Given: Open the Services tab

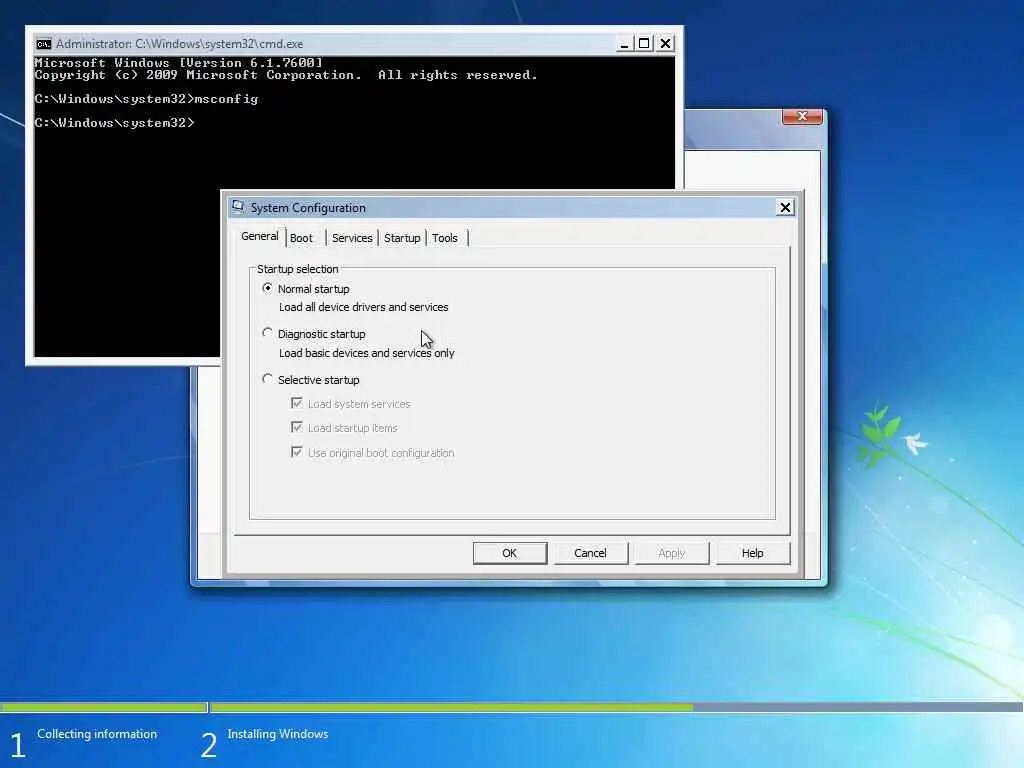Looking at the screenshot, I should [352, 238].
